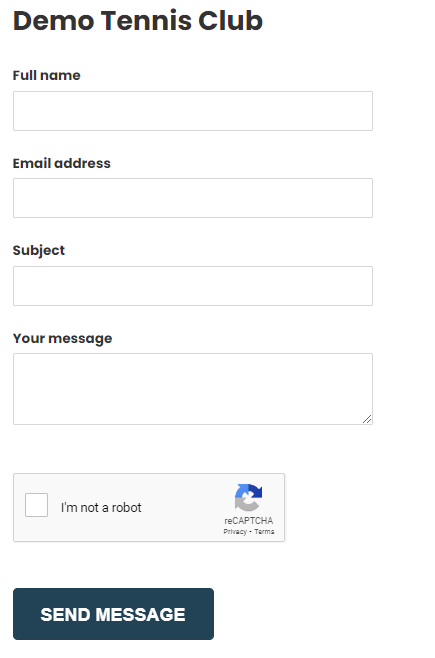Viewport: 435px width, 658px height.
Task: Tick the I'm not a robot checkbox
Action: pyautogui.click(x=36, y=505)
